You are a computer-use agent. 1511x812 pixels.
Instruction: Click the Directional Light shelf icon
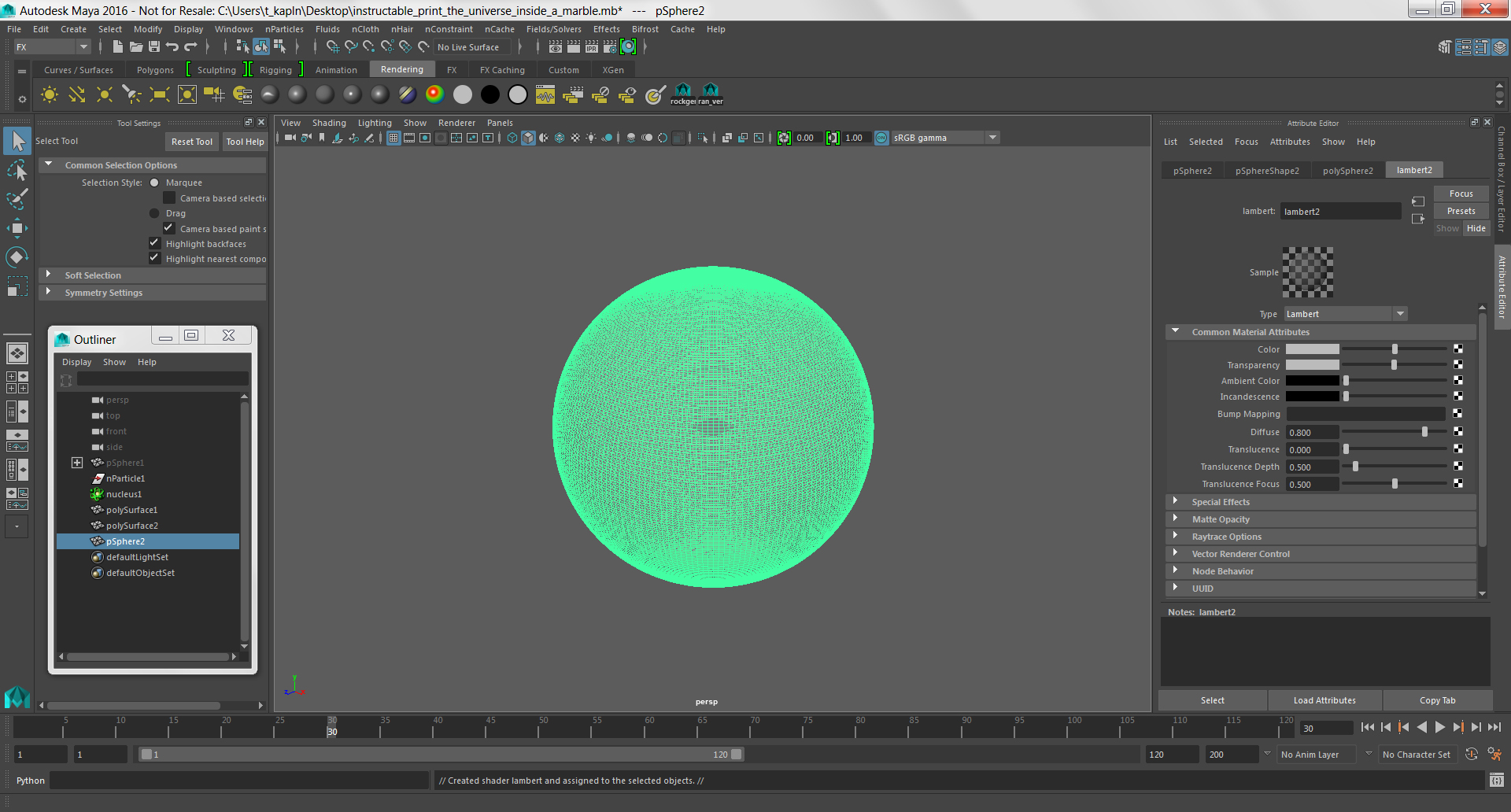tap(77, 95)
